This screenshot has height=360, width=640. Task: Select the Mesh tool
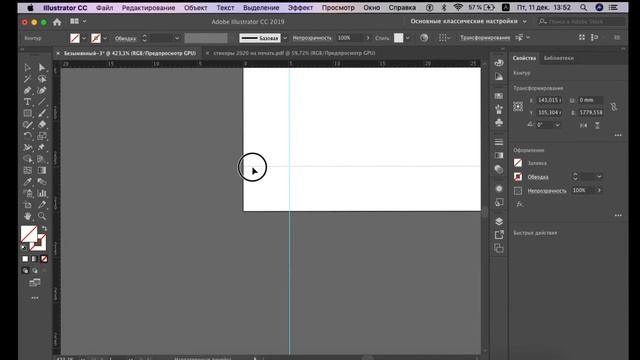tap(27, 170)
